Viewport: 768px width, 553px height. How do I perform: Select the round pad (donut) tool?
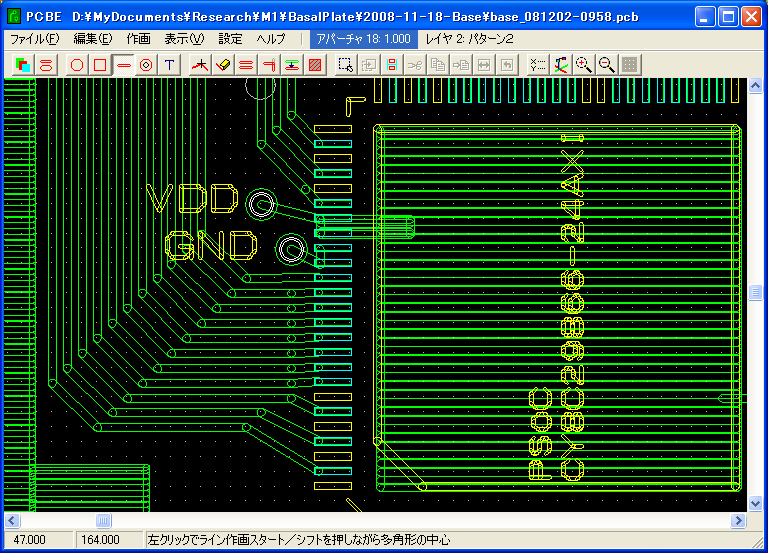click(x=146, y=65)
